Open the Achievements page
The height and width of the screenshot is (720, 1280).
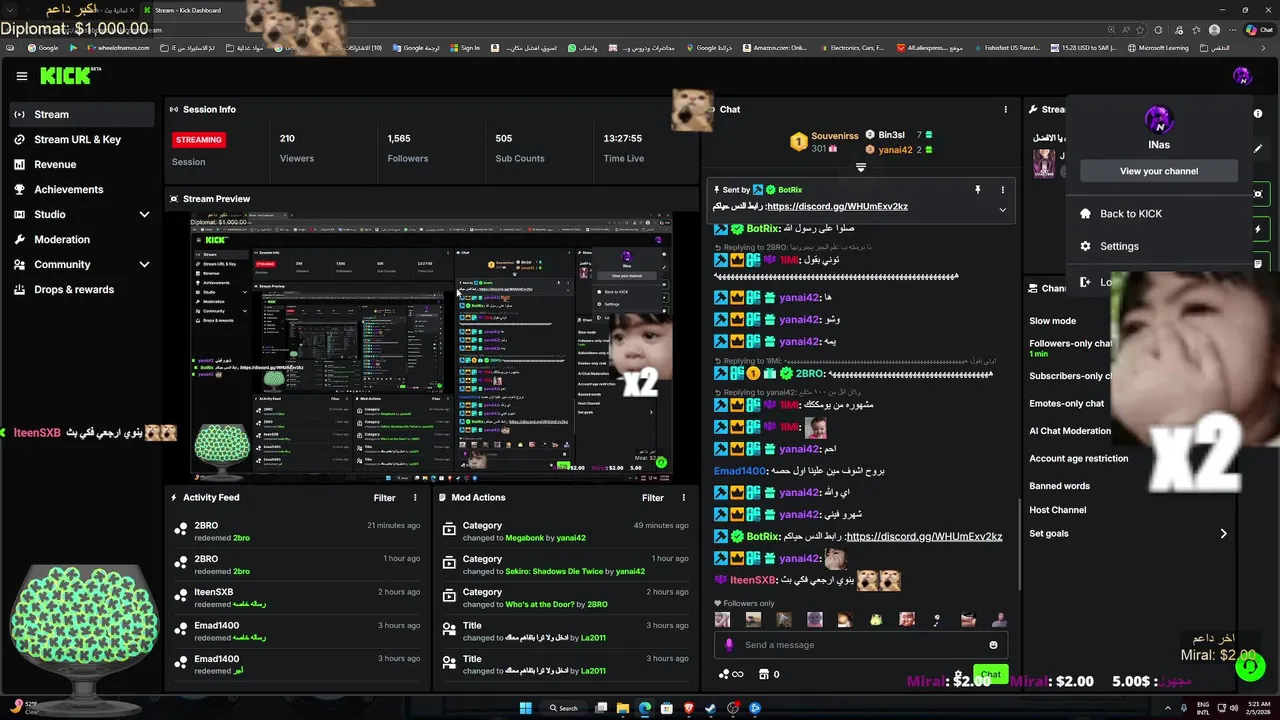[x=82, y=189]
